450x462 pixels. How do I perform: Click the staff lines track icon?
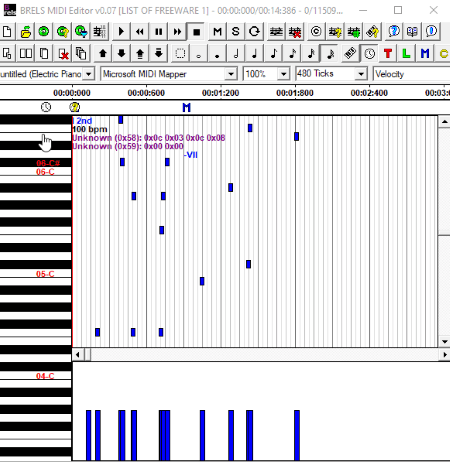pyautogui.click(x=276, y=32)
